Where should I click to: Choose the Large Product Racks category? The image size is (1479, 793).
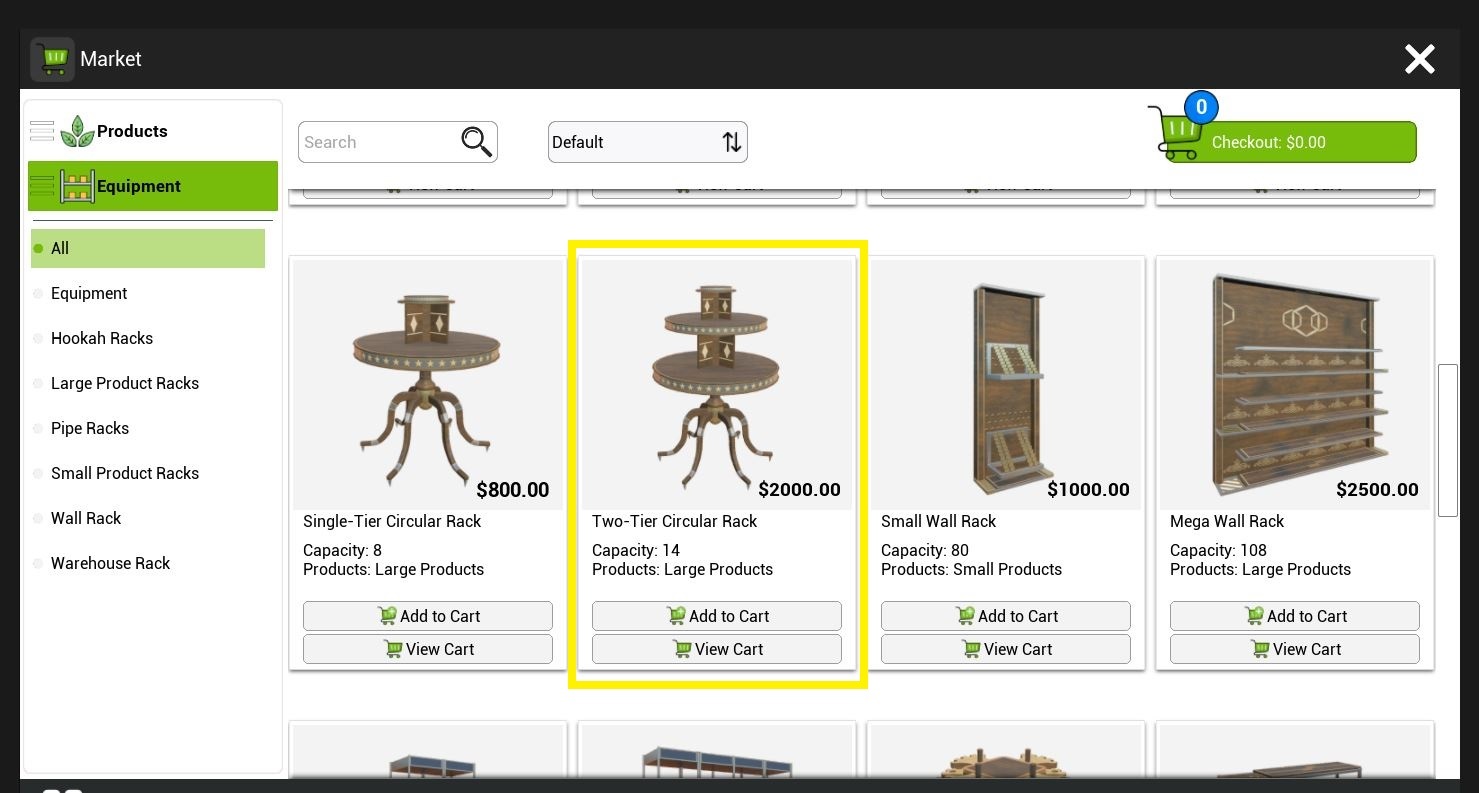(125, 383)
